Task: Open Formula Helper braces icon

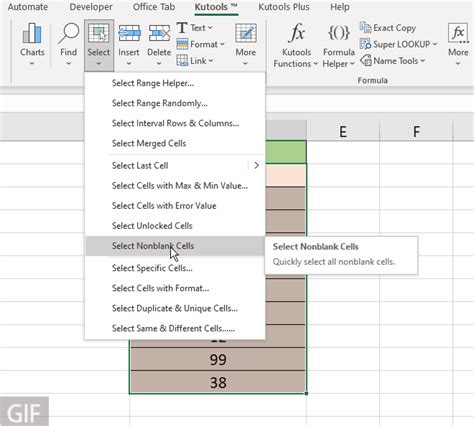Action: pyautogui.click(x=339, y=33)
